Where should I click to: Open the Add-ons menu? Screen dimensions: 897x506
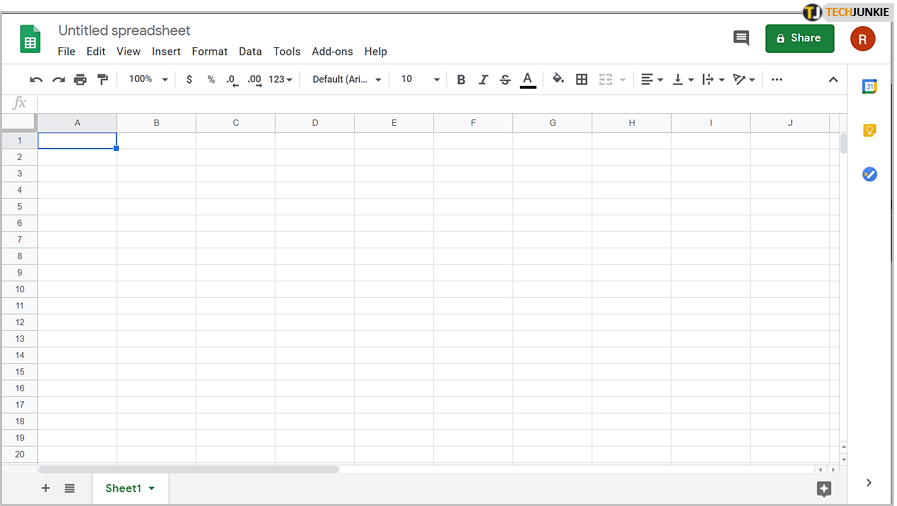click(332, 52)
